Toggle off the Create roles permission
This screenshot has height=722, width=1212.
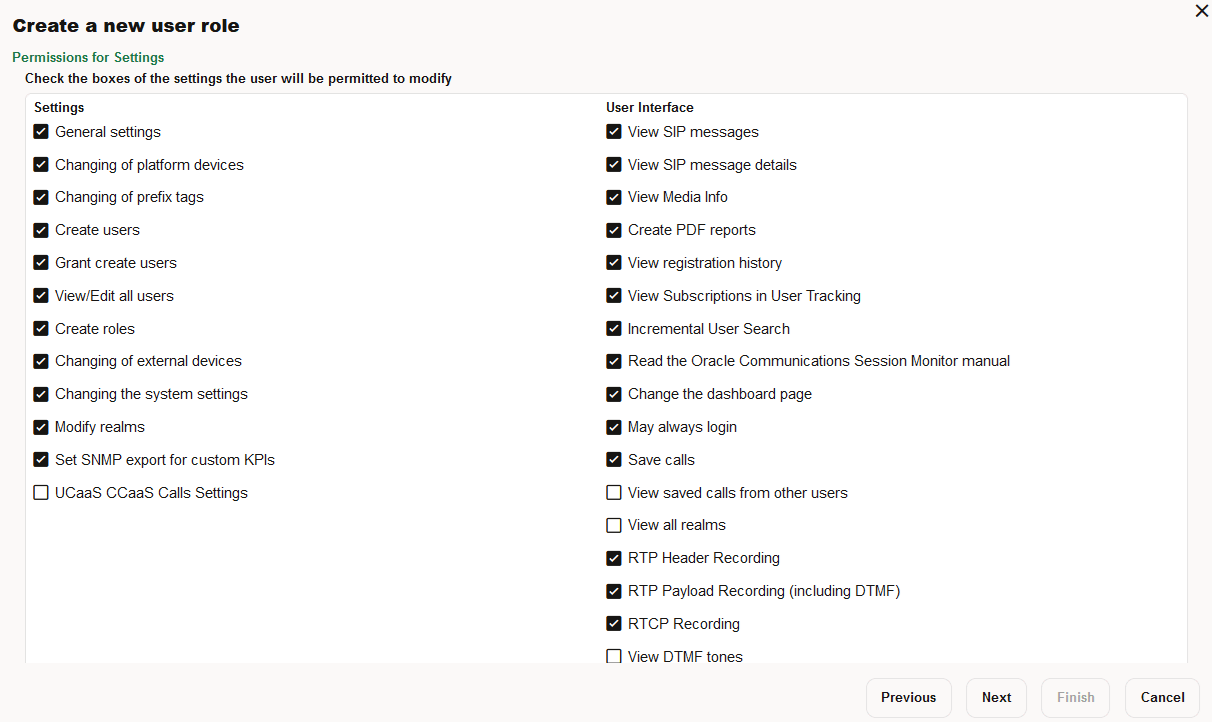pyautogui.click(x=41, y=328)
